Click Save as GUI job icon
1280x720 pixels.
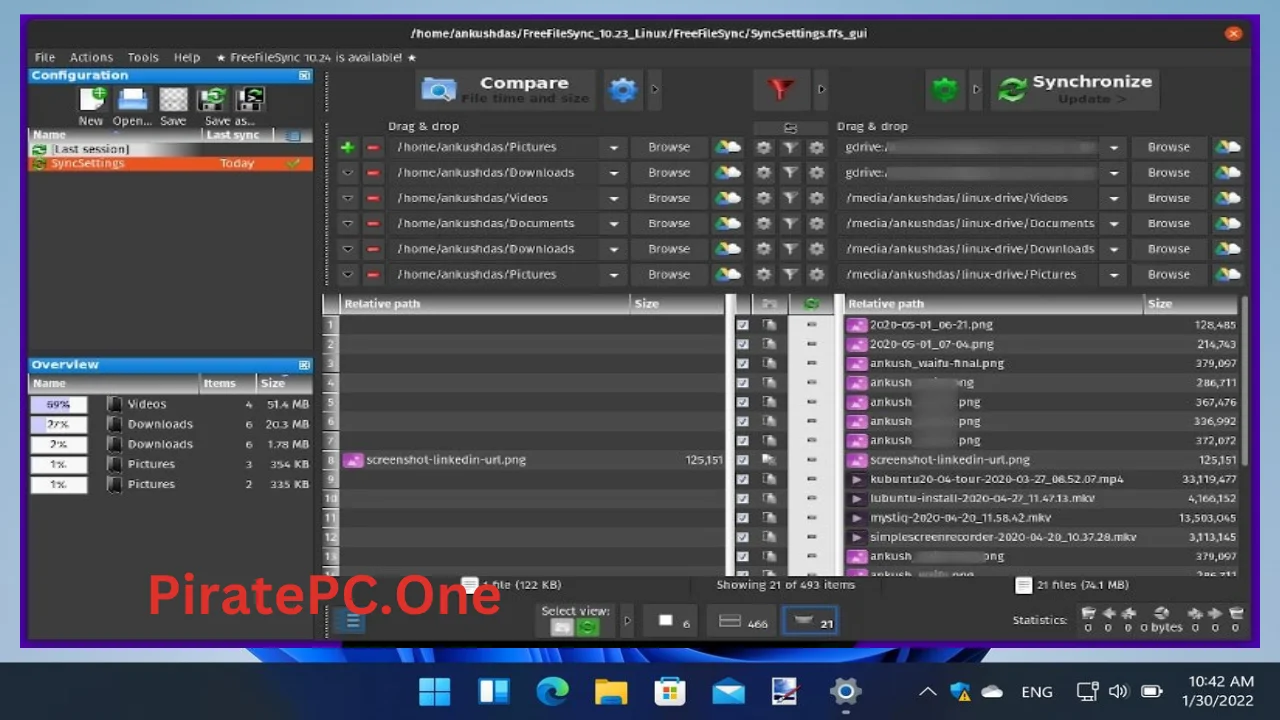213,100
